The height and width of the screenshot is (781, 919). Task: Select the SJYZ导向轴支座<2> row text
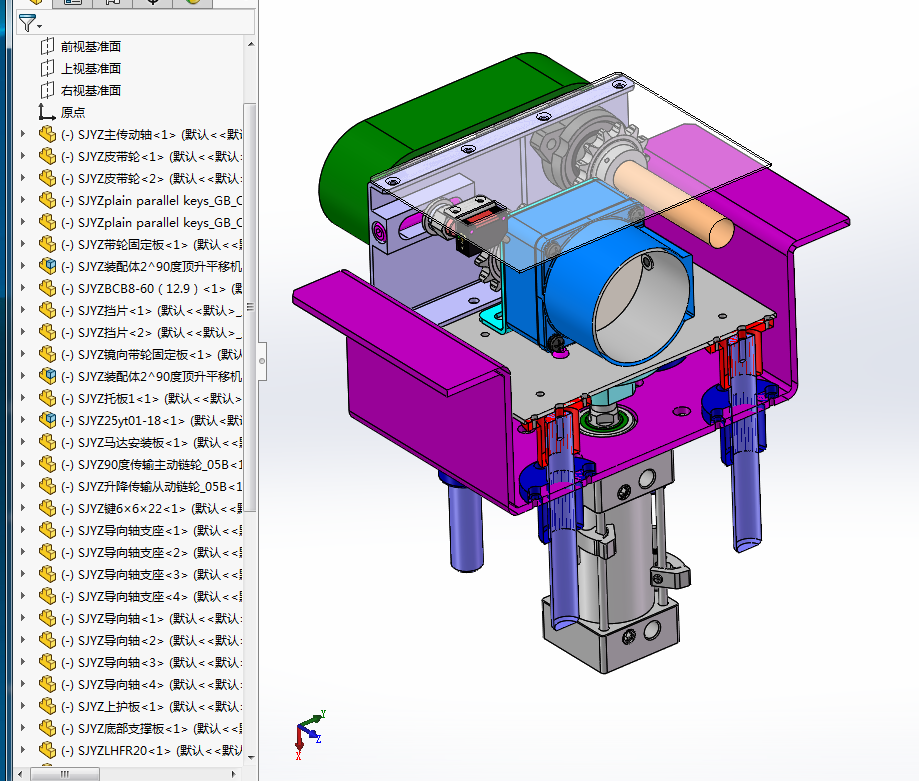click(151, 553)
